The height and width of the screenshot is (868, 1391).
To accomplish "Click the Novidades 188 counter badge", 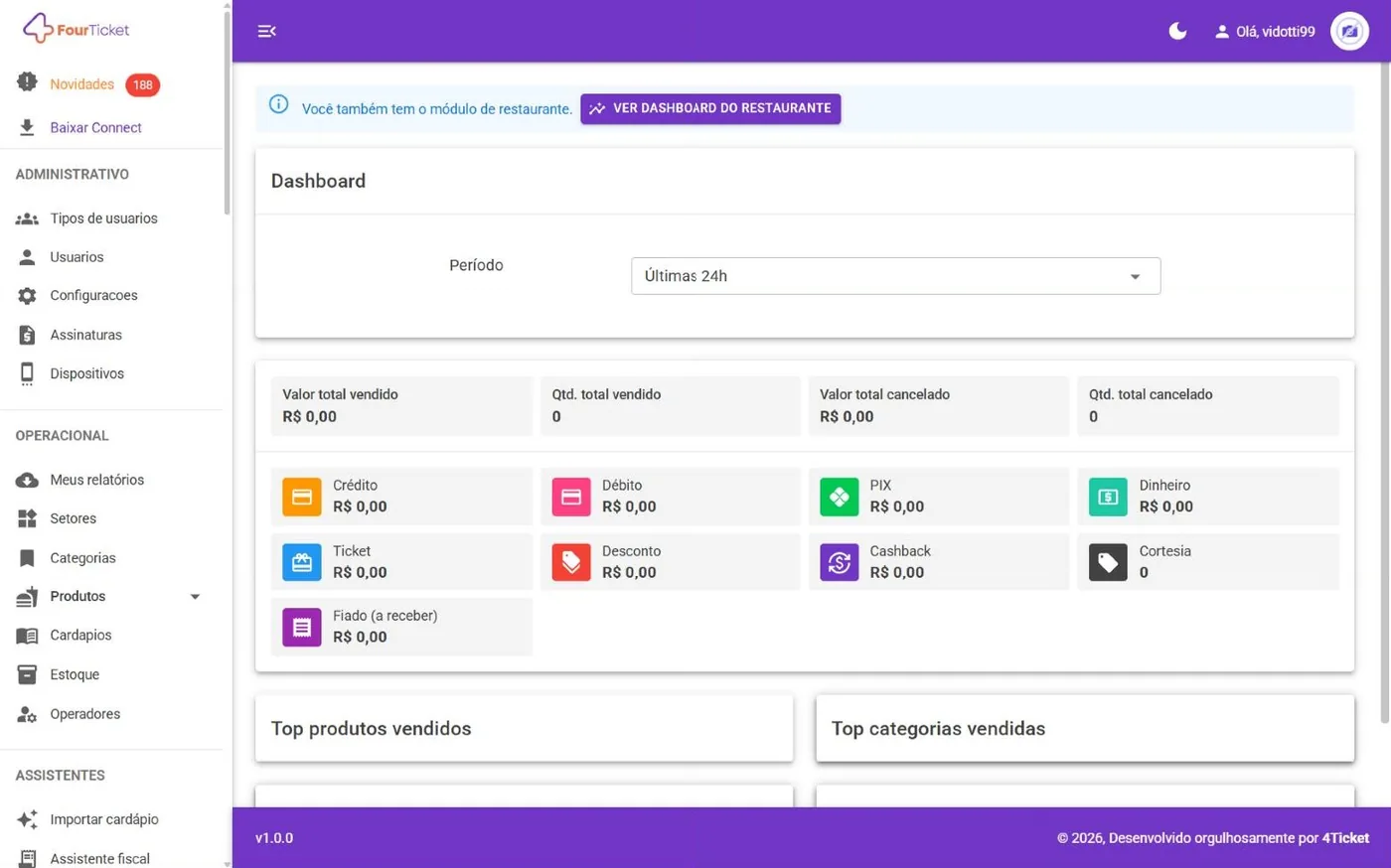I will click(x=143, y=85).
